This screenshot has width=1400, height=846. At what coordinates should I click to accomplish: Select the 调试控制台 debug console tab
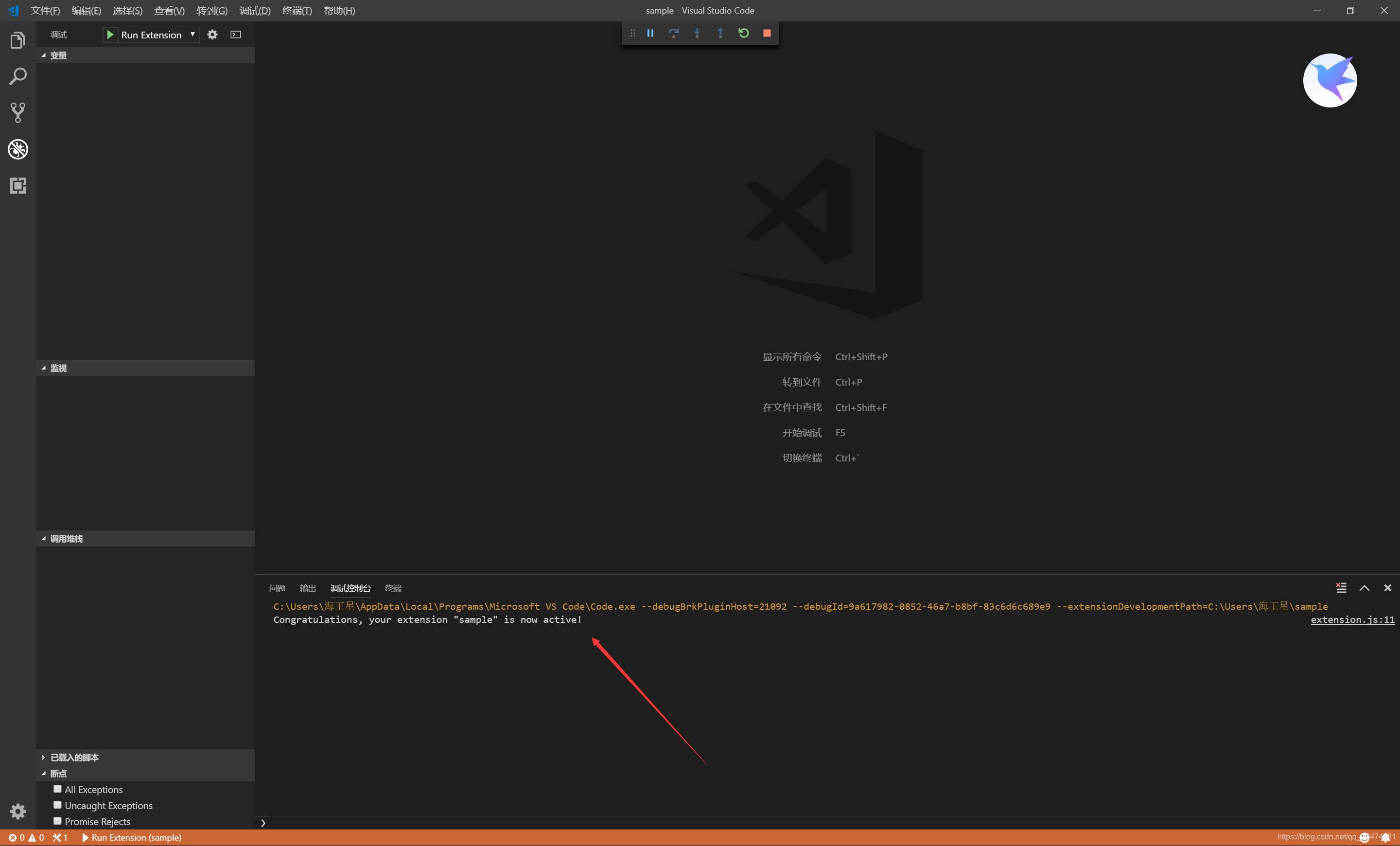point(350,588)
